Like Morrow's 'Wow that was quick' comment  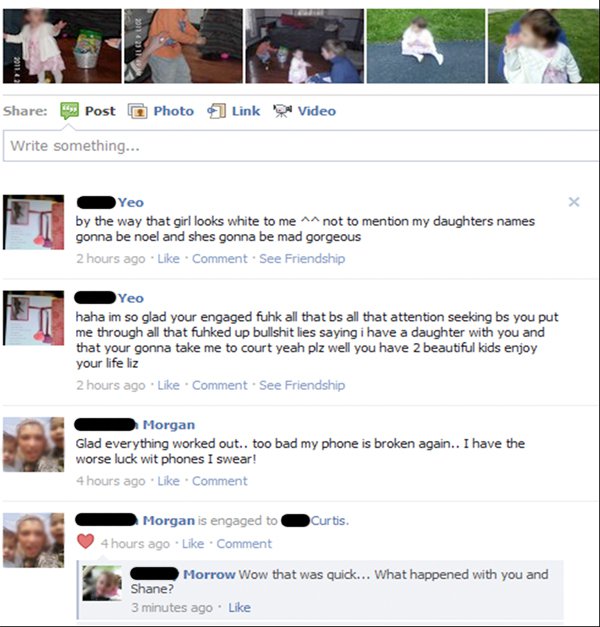(239, 607)
